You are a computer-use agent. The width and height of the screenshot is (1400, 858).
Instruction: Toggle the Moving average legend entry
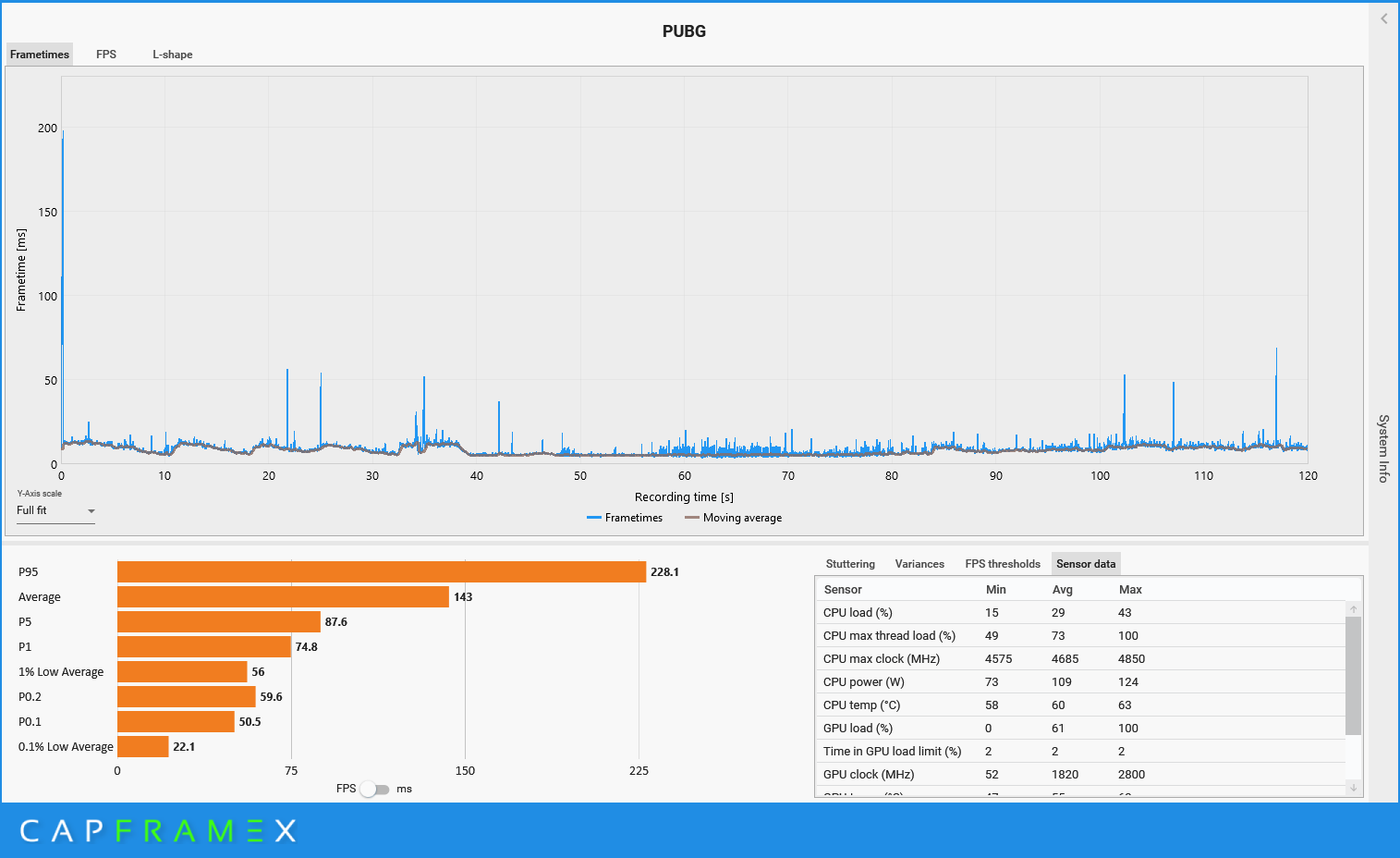pyautogui.click(x=733, y=518)
